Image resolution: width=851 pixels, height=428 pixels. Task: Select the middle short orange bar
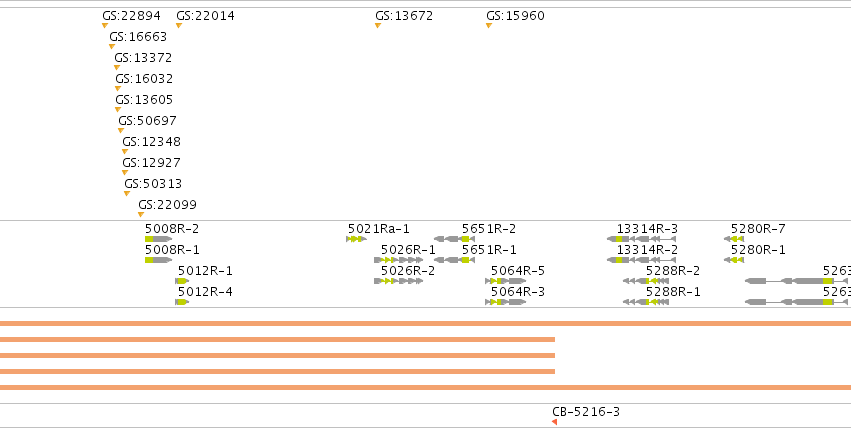pyautogui.click(x=277, y=356)
